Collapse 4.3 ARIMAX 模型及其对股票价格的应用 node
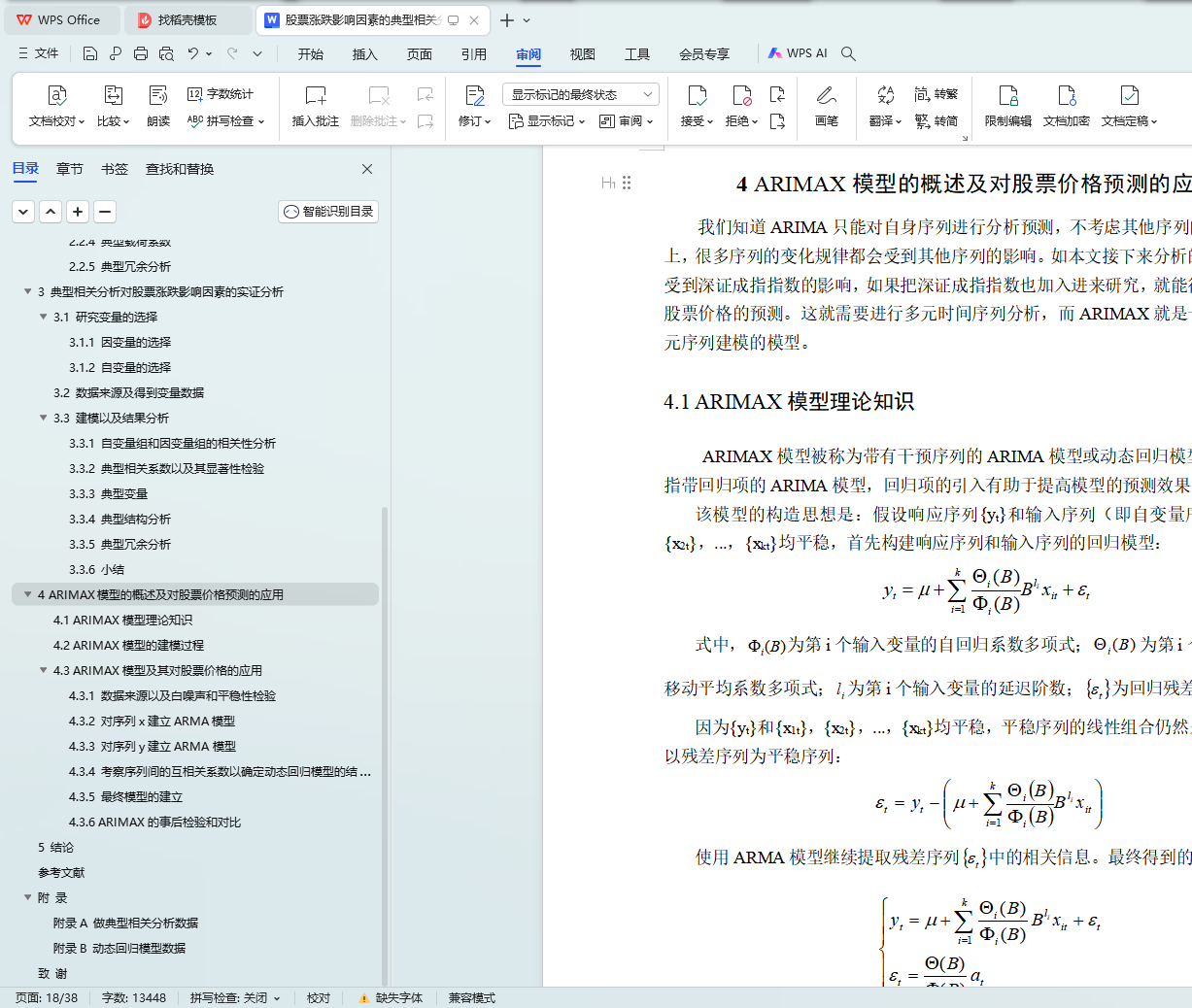 pyautogui.click(x=43, y=670)
